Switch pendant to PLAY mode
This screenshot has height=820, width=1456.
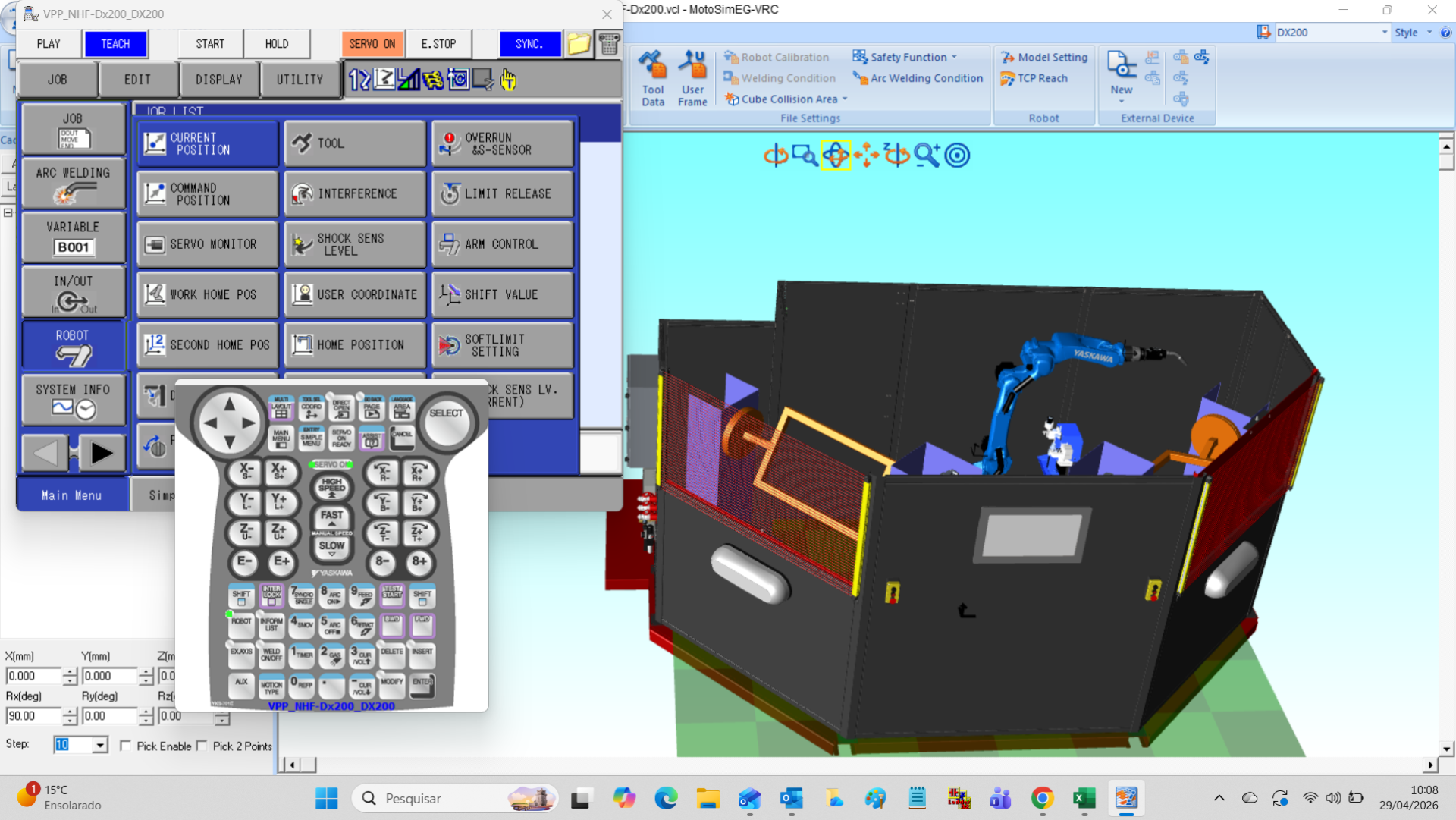point(49,44)
